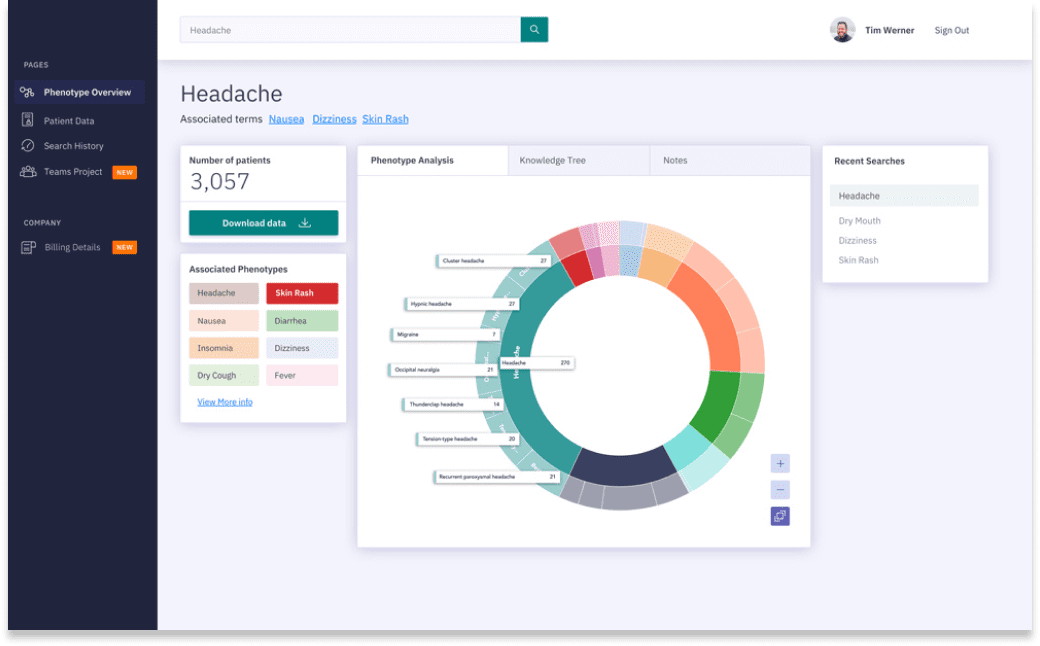Click the chart copy/expand view icon
The image size is (1040, 646).
(780, 516)
